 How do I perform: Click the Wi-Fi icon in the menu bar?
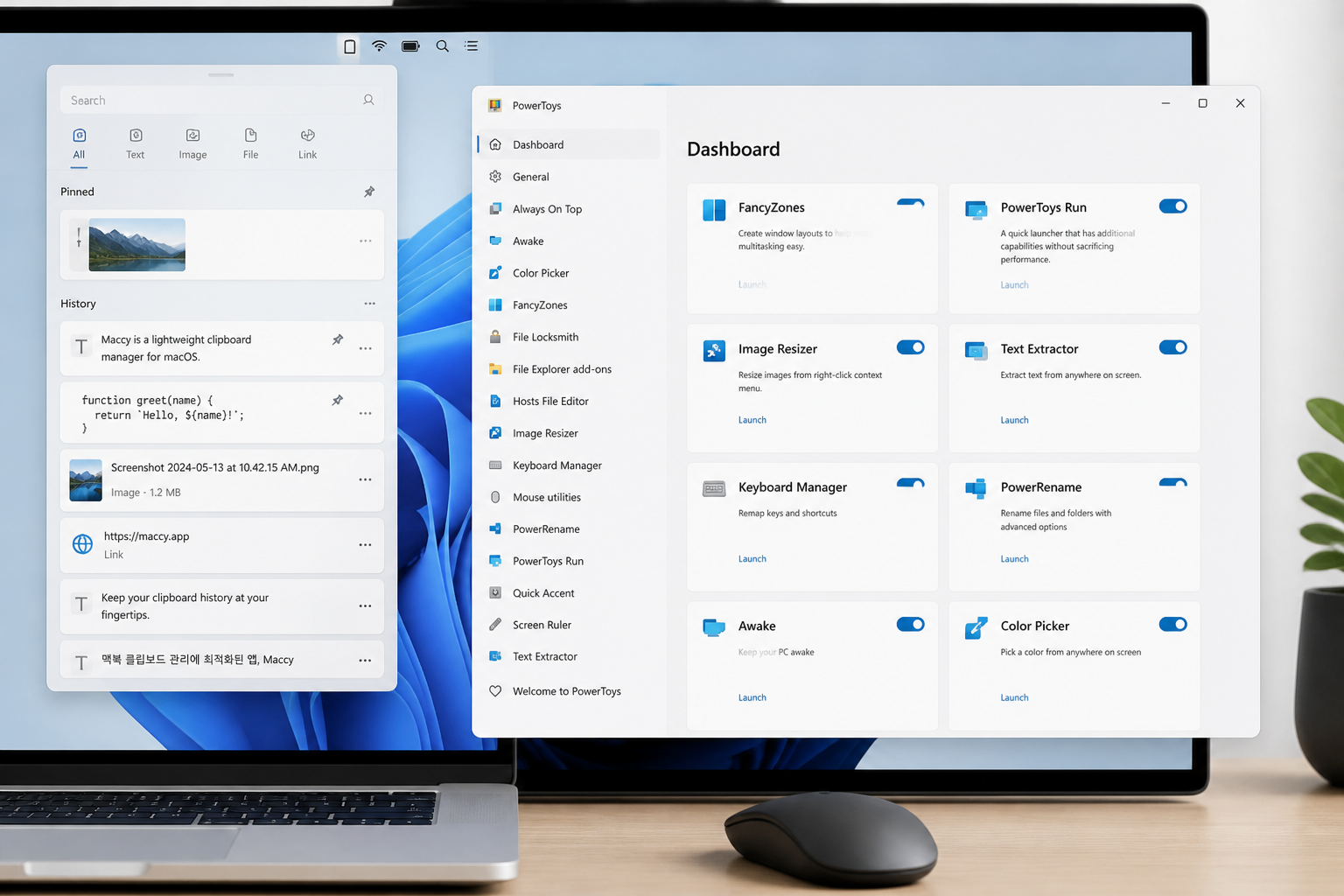(x=379, y=46)
